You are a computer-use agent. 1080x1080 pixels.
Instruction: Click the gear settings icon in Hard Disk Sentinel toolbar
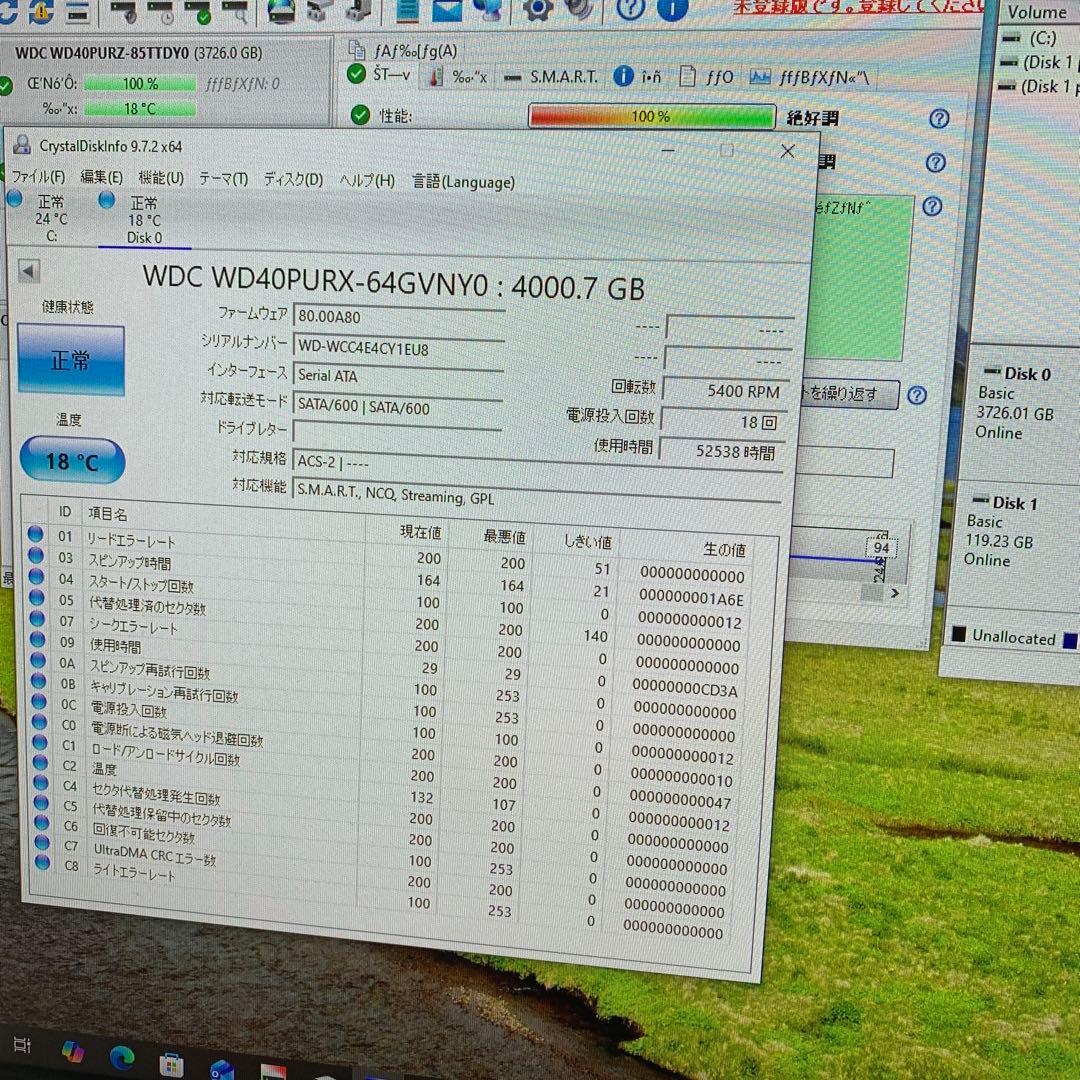[537, 8]
